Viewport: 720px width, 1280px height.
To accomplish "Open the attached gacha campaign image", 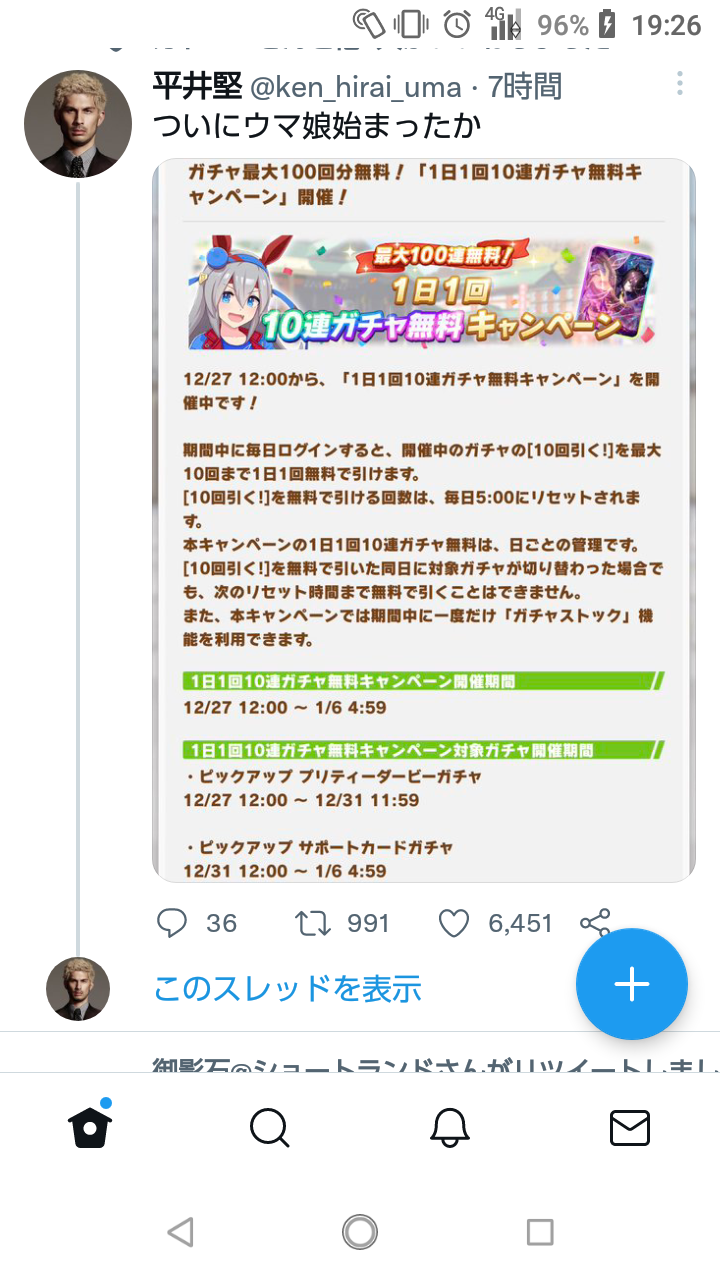I will click(x=424, y=520).
